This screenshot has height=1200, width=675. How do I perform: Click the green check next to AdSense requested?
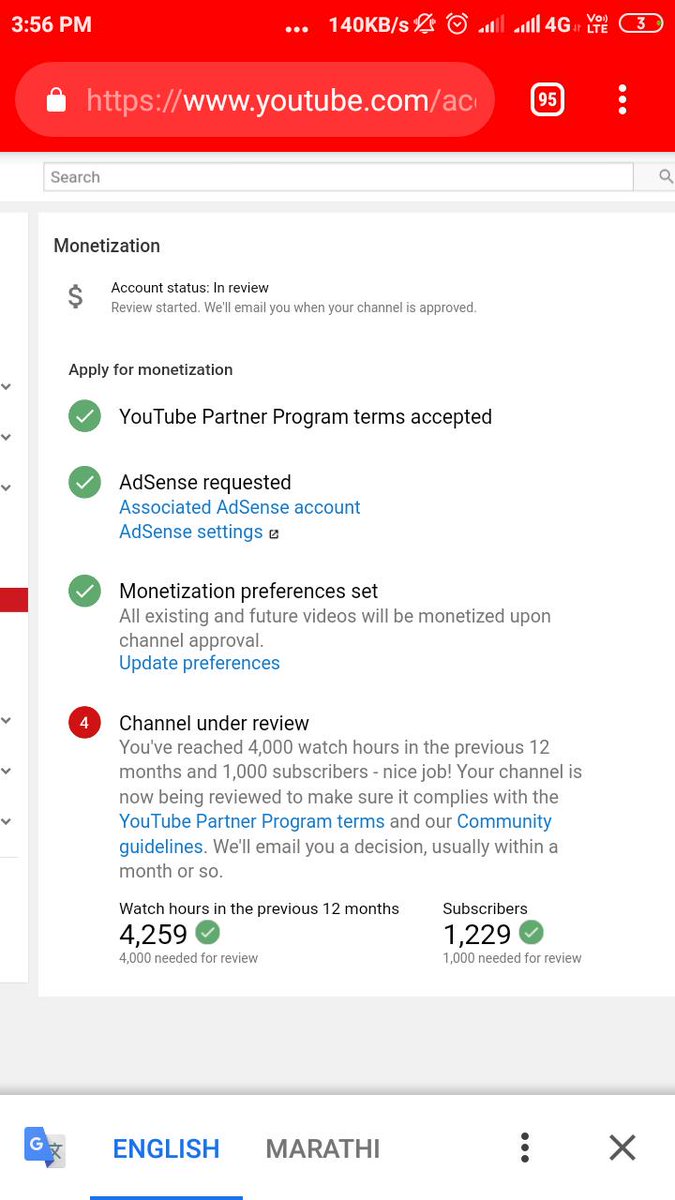point(85,482)
